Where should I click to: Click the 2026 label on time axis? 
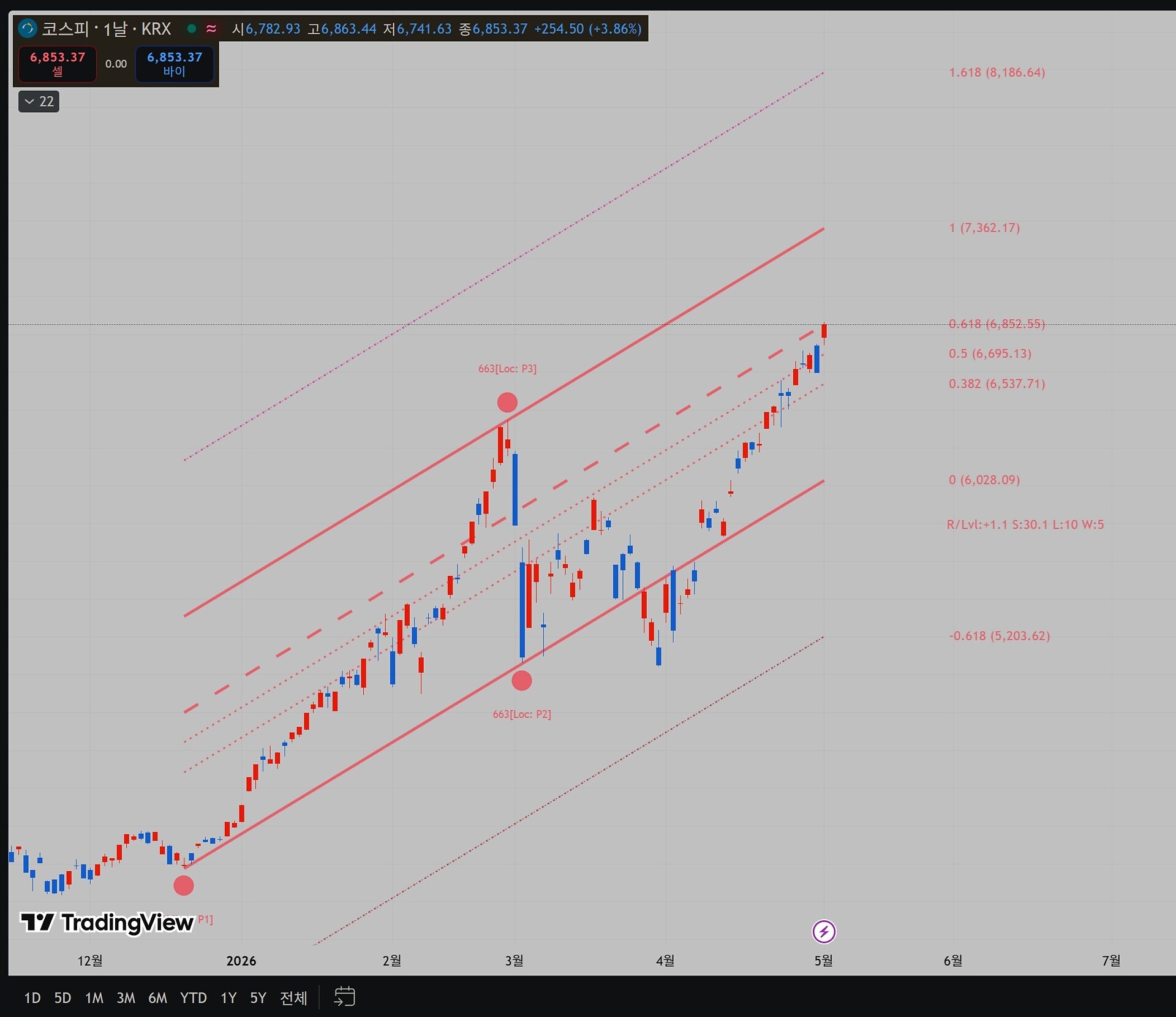[241, 961]
